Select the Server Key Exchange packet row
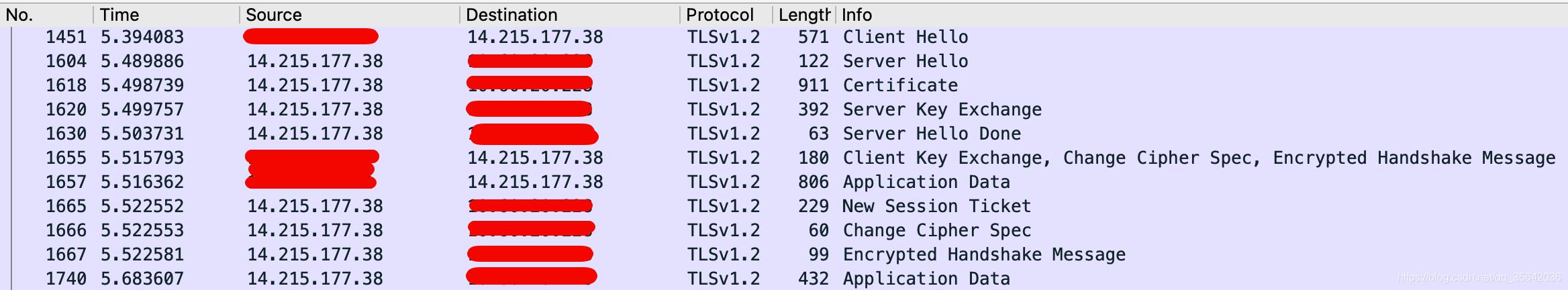This screenshot has height=290, width=1568. click(942, 109)
